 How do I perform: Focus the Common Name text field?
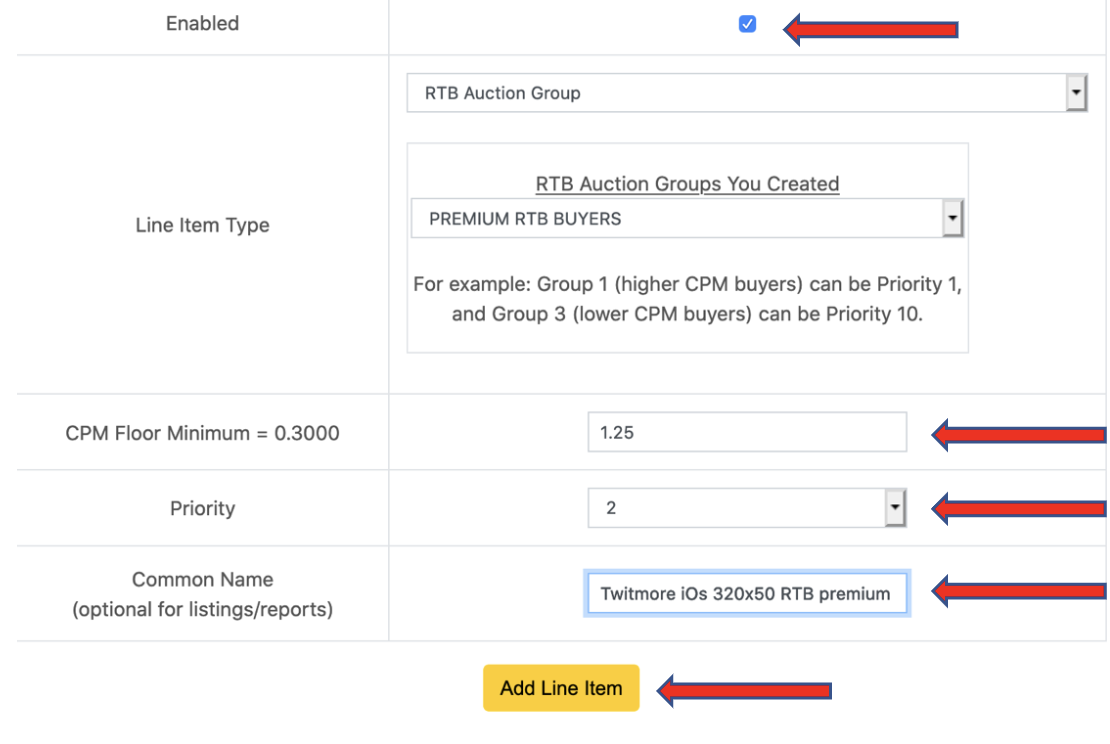(x=746, y=594)
